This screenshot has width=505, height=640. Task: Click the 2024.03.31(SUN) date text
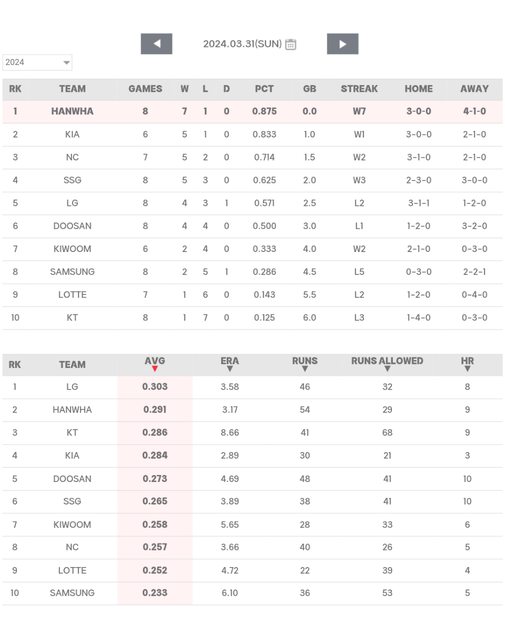[242, 44]
